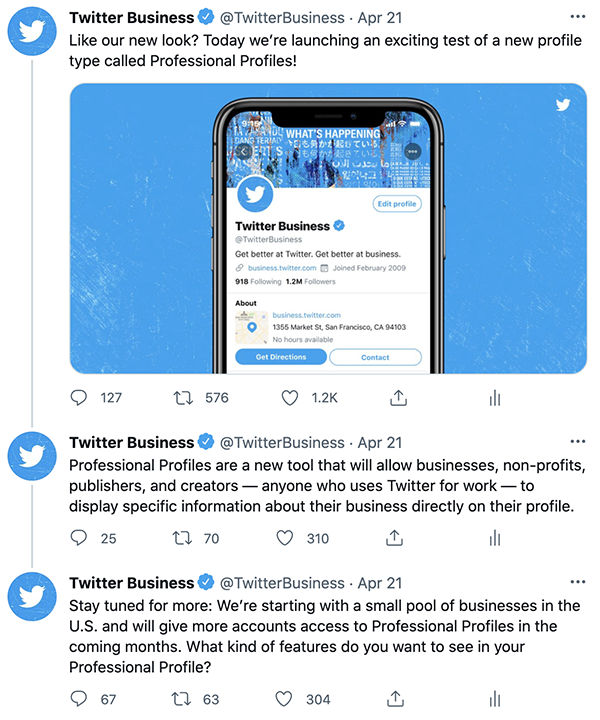600x720 pixels.
Task: Open @TwitterBusiness handle on the second tweet
Action: (x=281, y=442)
